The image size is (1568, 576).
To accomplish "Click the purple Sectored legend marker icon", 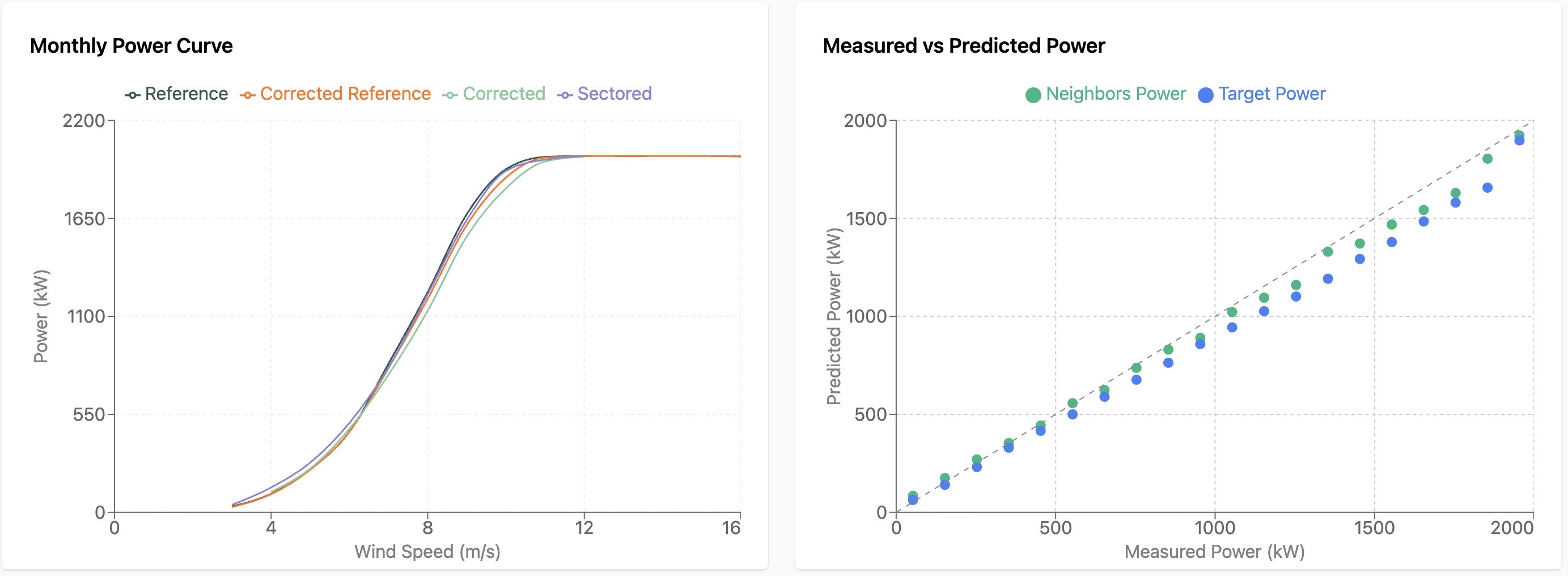I will 564,95.
